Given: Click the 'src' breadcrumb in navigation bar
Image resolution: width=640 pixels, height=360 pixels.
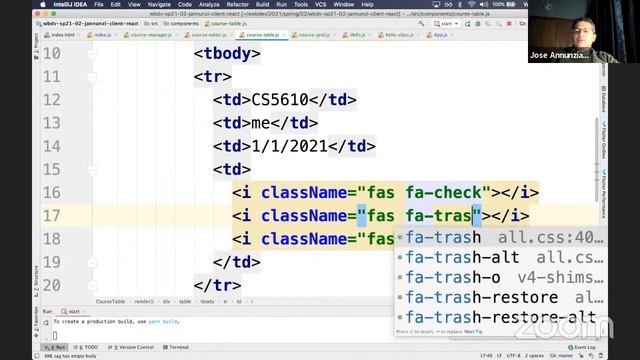Looking at the screenshot, I should tap(151, 24).
